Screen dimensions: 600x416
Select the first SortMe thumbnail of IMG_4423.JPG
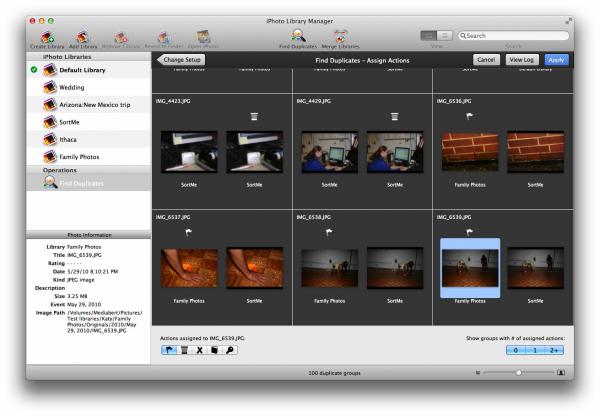[189, 152]
